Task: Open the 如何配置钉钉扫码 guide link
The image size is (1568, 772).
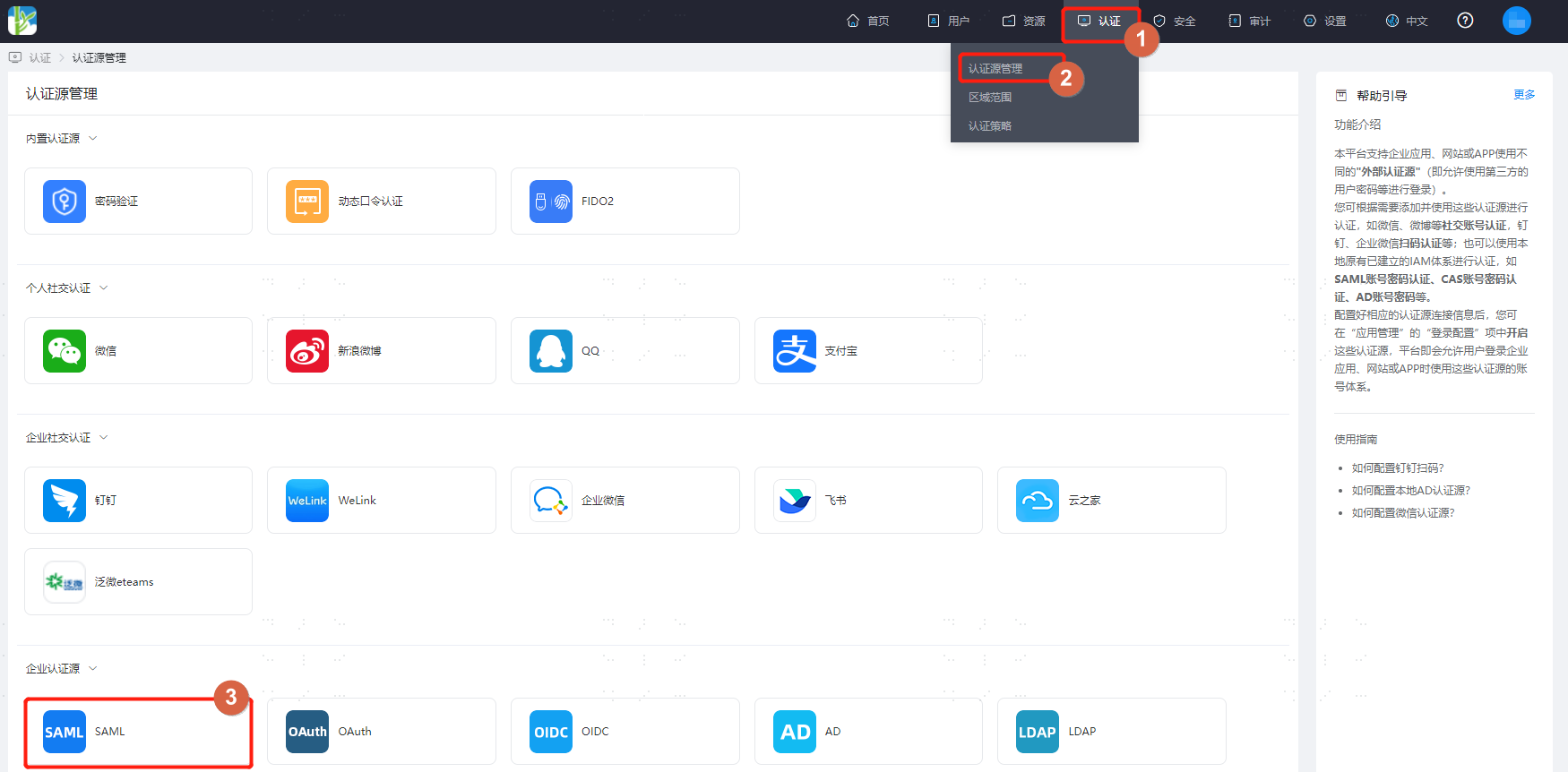Action: pos(1398,467)
